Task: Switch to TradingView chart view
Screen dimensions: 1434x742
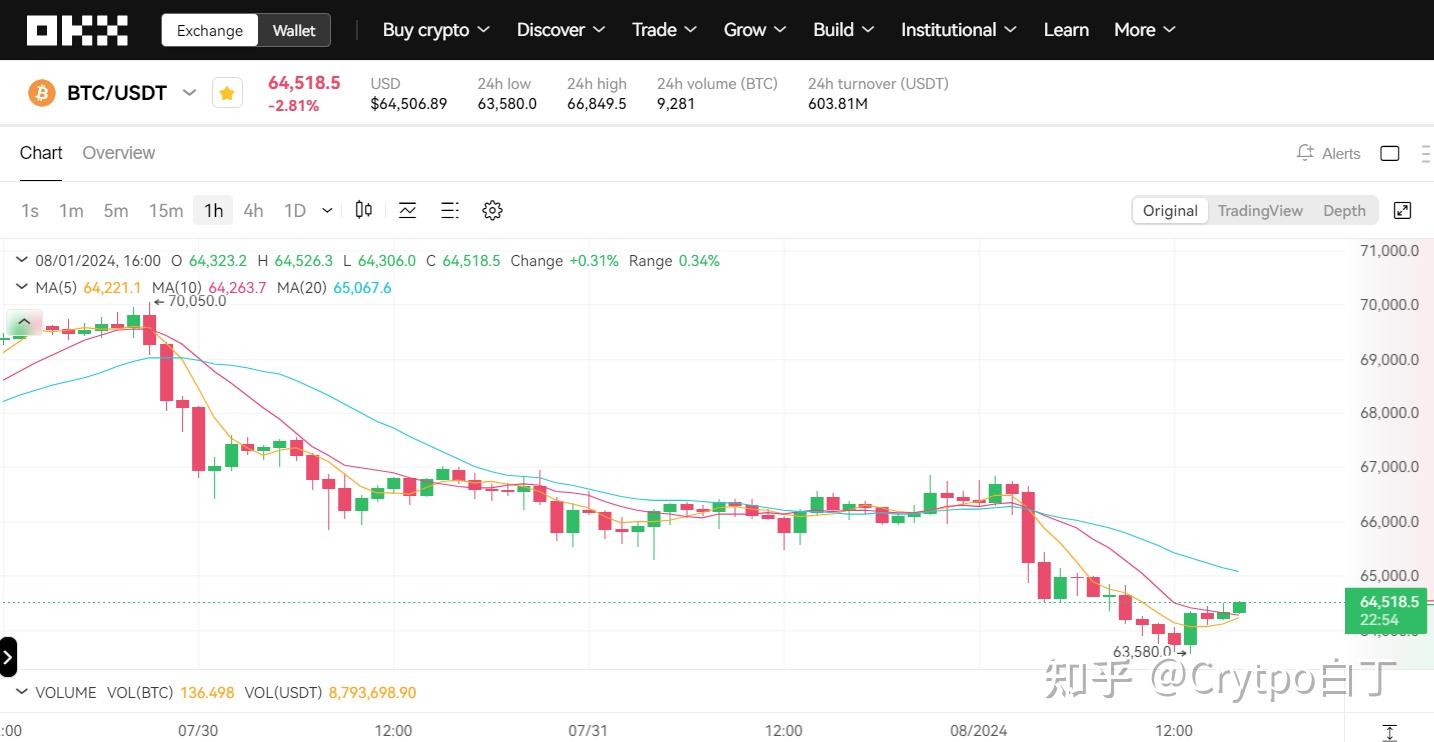Action: 1260,210
